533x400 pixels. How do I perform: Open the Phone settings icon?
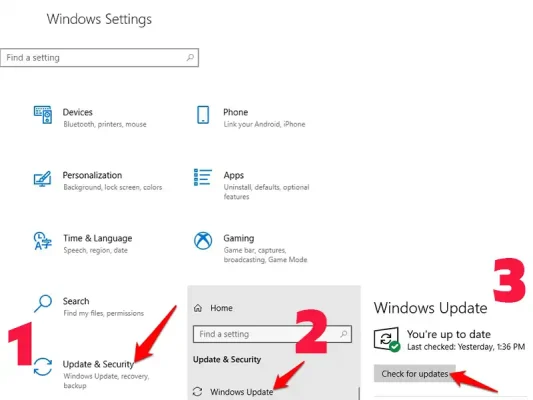203,115
